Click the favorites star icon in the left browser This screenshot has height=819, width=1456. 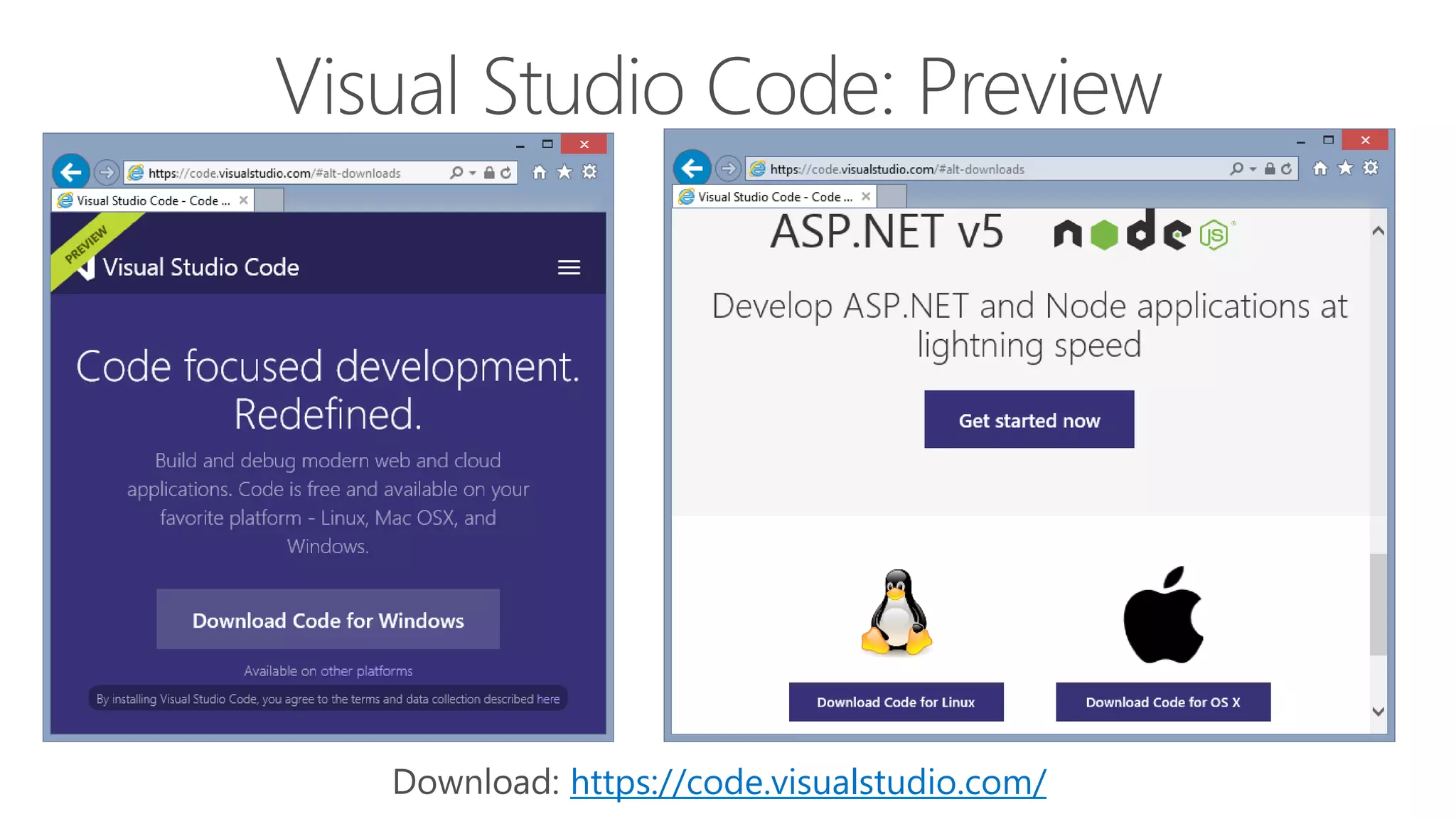tap(564, 172)
